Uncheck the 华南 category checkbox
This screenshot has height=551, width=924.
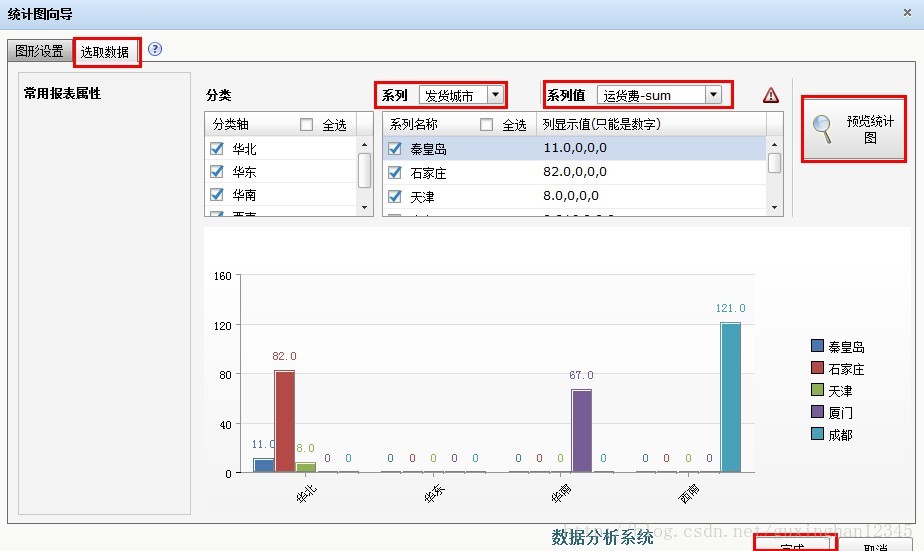217,194
